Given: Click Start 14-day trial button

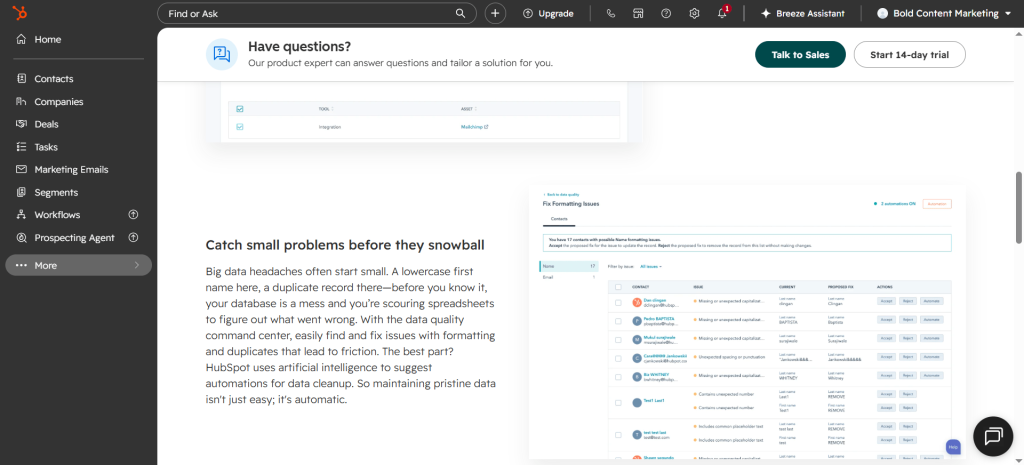Looking at the screenshot, I should click(x=909, y=55).
